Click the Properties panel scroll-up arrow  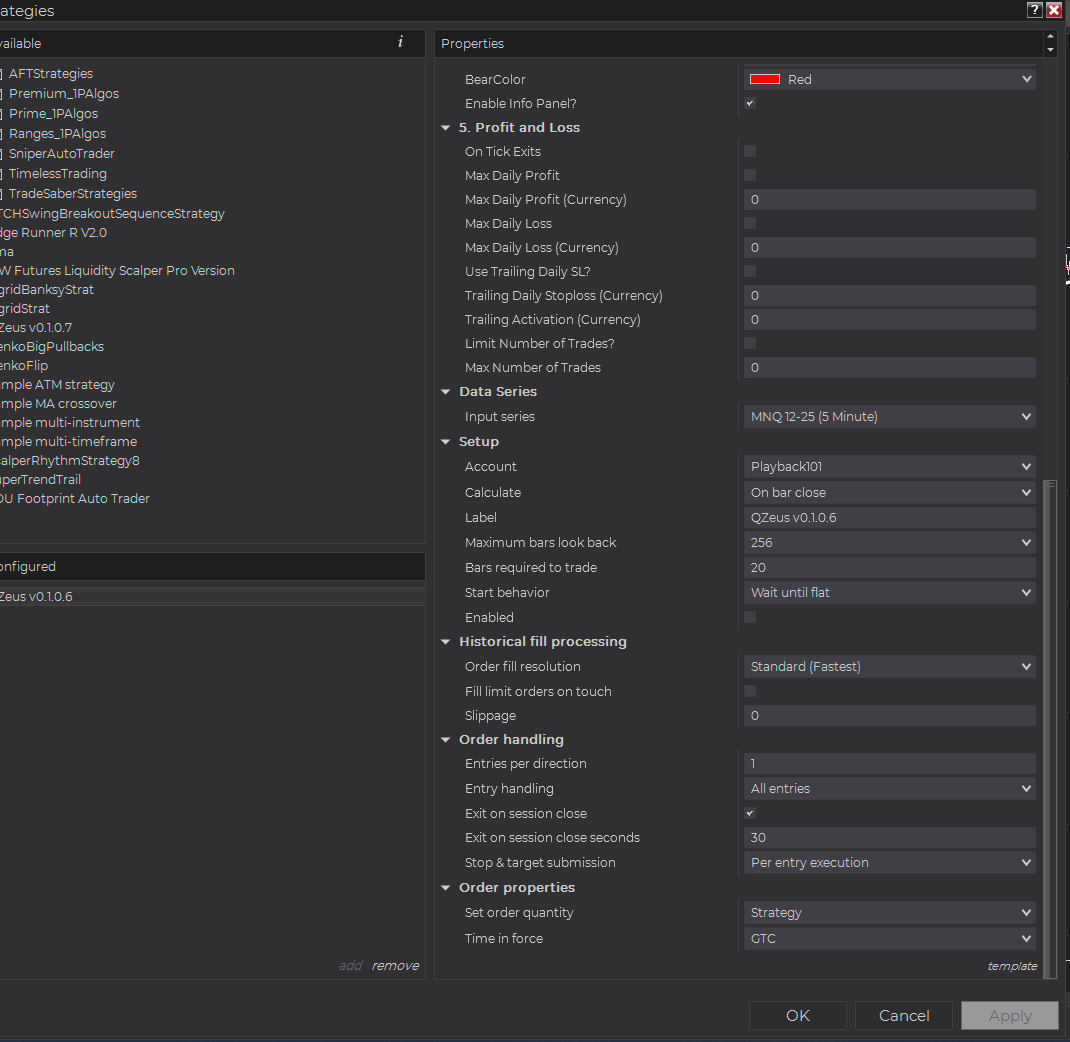click(1049, 37)
